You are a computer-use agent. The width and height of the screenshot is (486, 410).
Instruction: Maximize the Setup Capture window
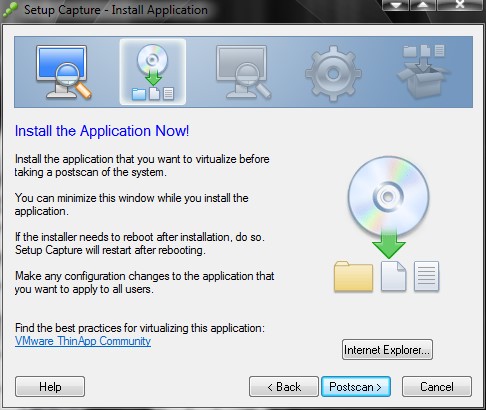click(423, 5)
